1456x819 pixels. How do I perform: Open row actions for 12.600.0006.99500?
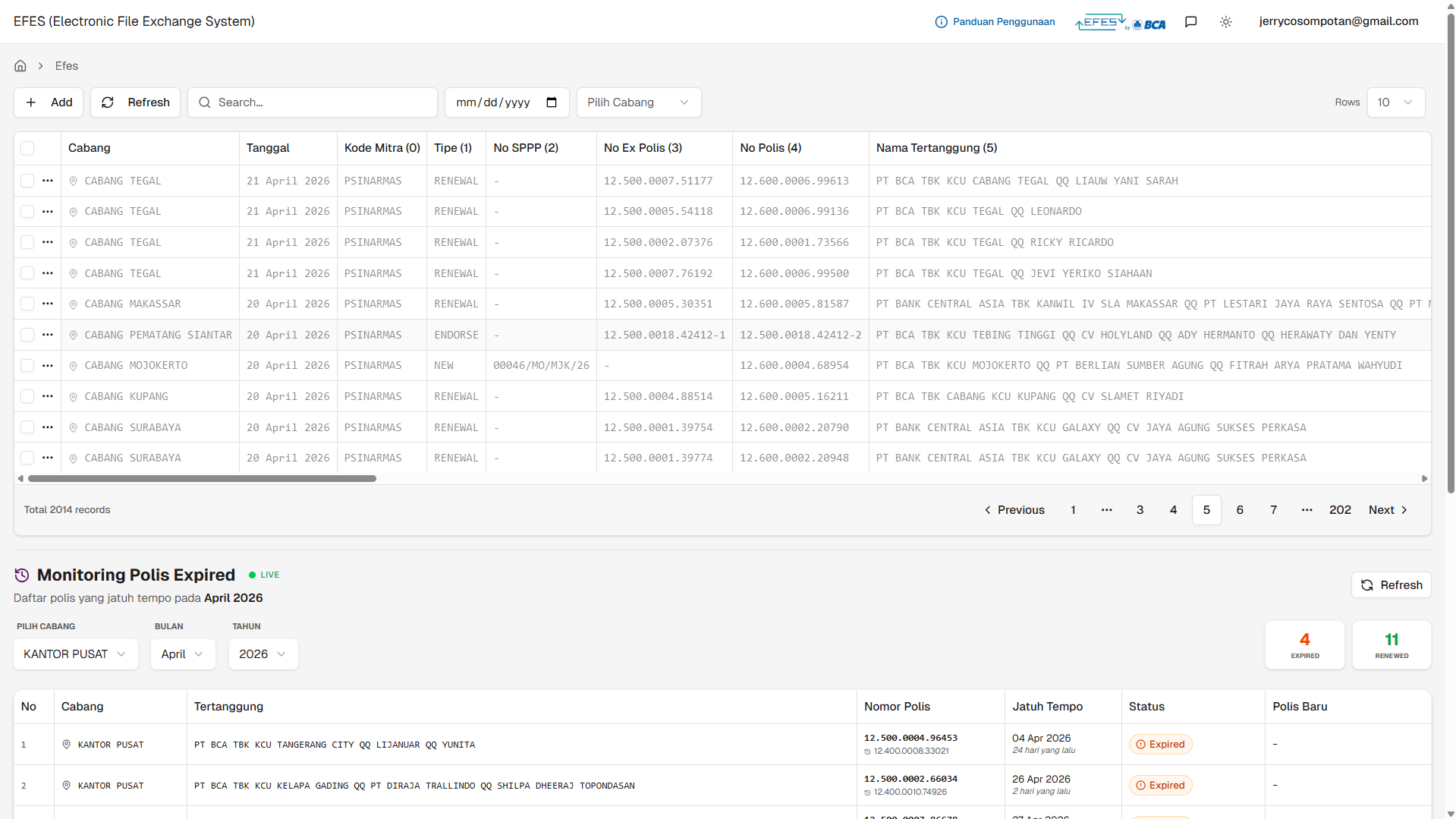[x=48, y=273]
